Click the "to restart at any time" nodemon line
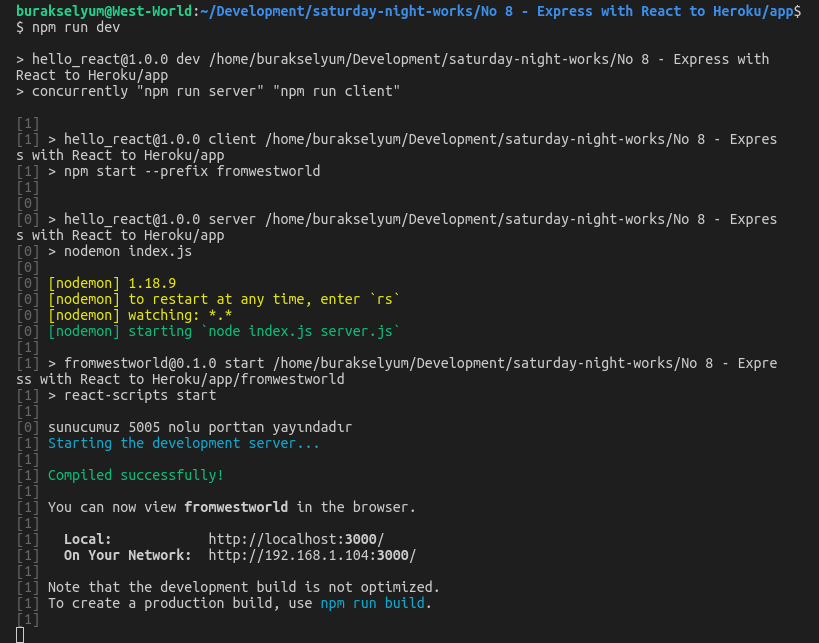 click(x=224, y=299)
